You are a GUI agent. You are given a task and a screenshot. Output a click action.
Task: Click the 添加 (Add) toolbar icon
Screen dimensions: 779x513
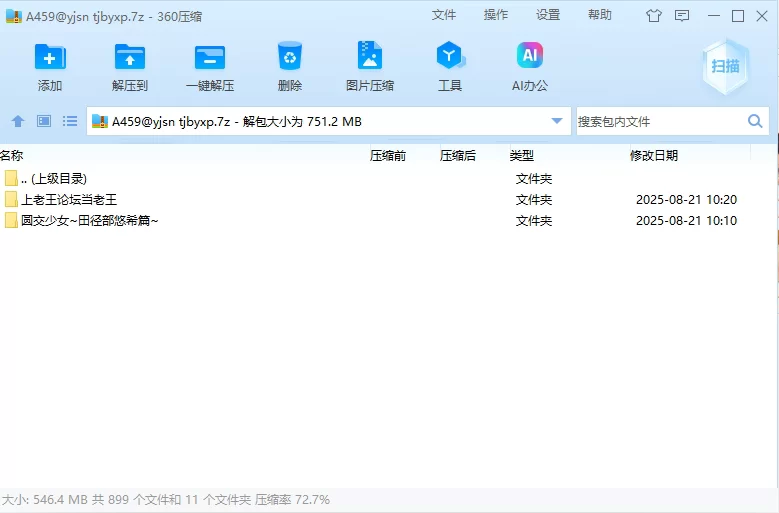click(50, 57)
